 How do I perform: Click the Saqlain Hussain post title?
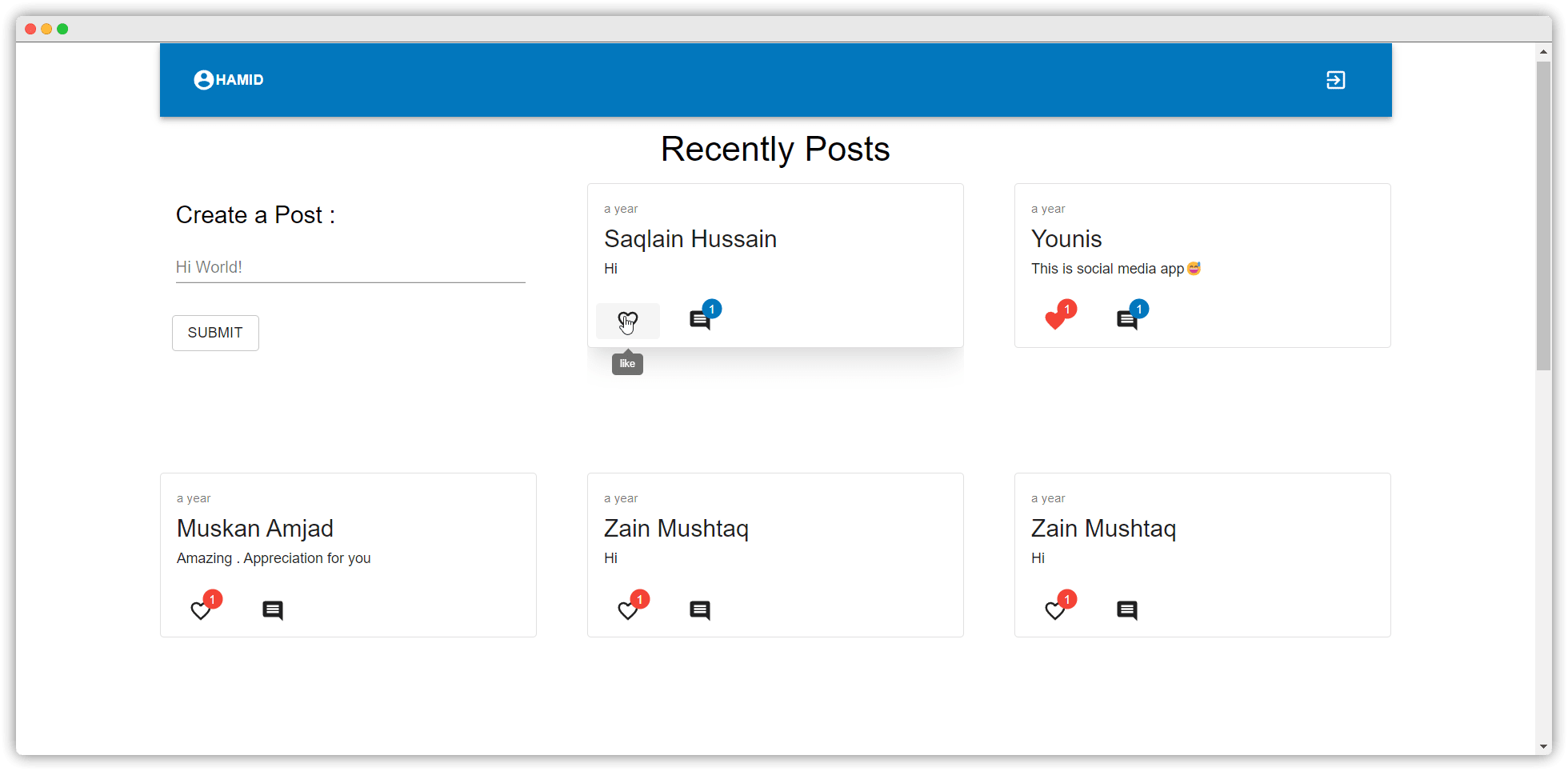point(690,239)
